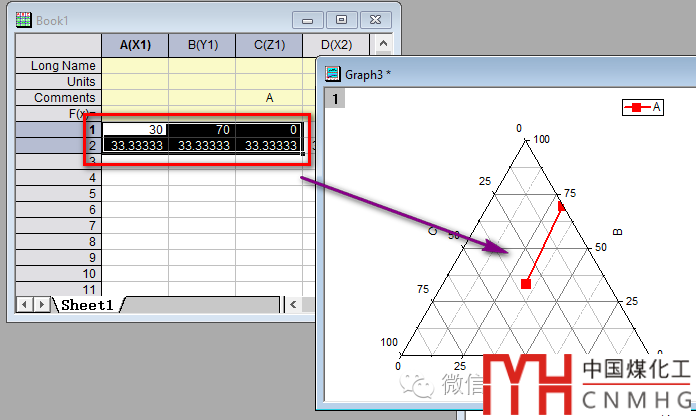Maximize the Book1 workbook window
The image size is (696, 420).
(x=342, y=19)
